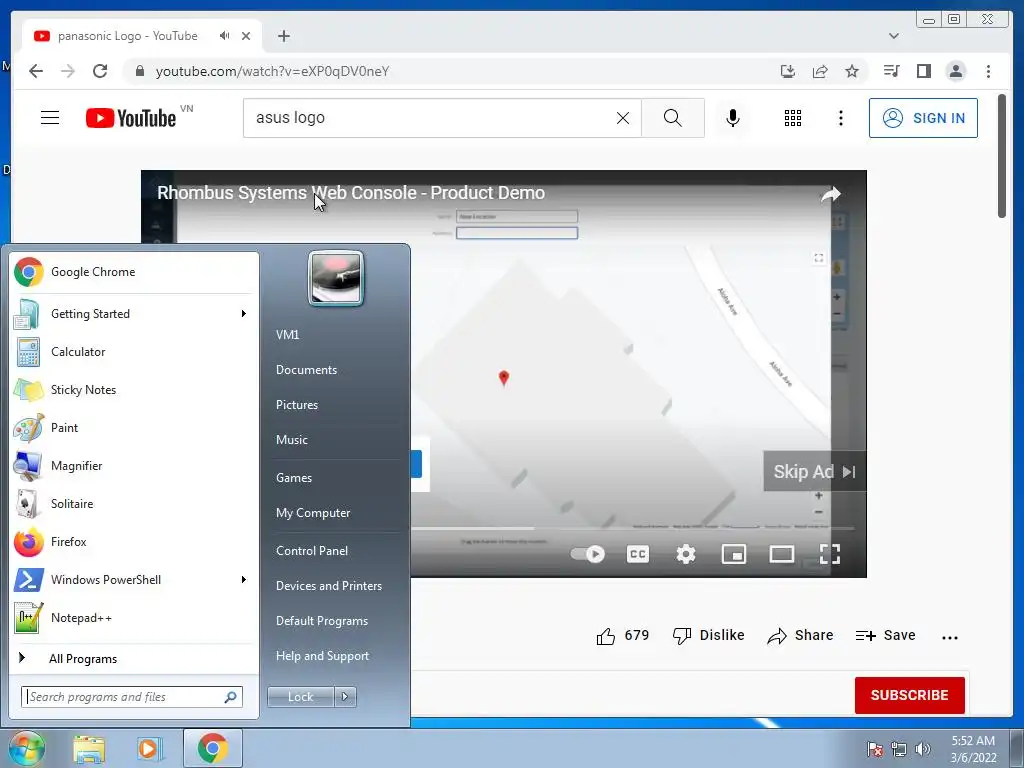
Task: Bookmark this page with the star
Action: (852, 71)
